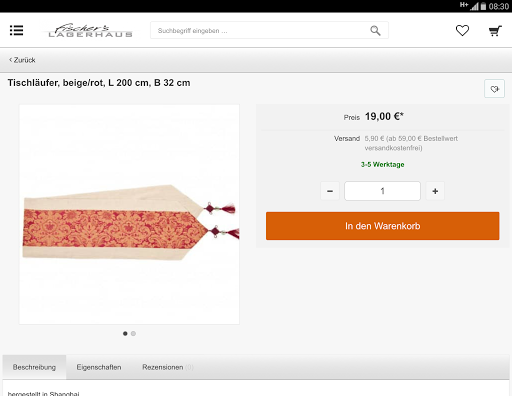Image resolution: width=512 pixels, height=396 pixels.
Task: Open the wishlist heart in header
Action: (462, 31)
